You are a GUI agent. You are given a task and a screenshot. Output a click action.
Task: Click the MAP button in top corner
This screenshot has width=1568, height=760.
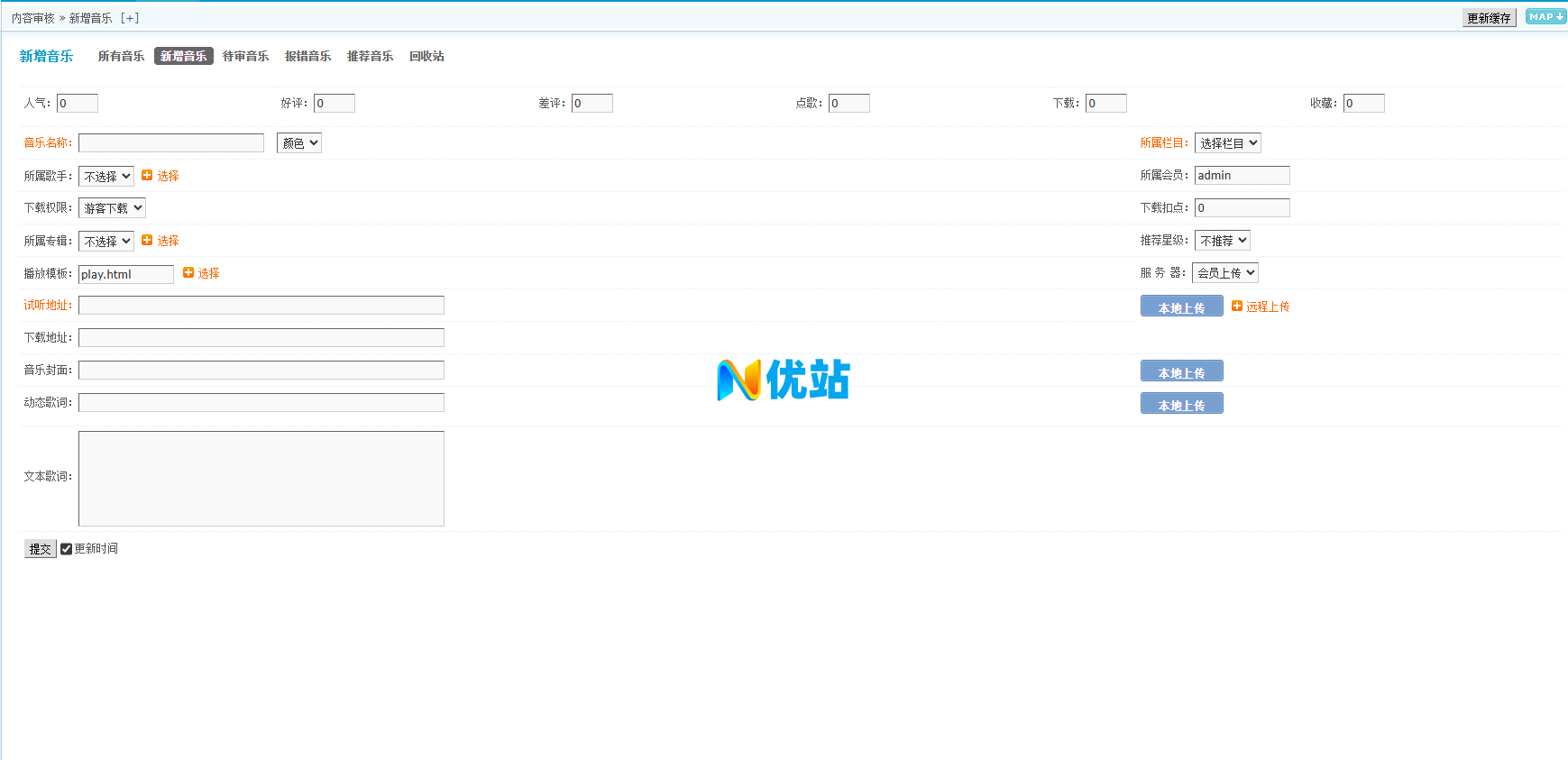(x=1545, y=16)
